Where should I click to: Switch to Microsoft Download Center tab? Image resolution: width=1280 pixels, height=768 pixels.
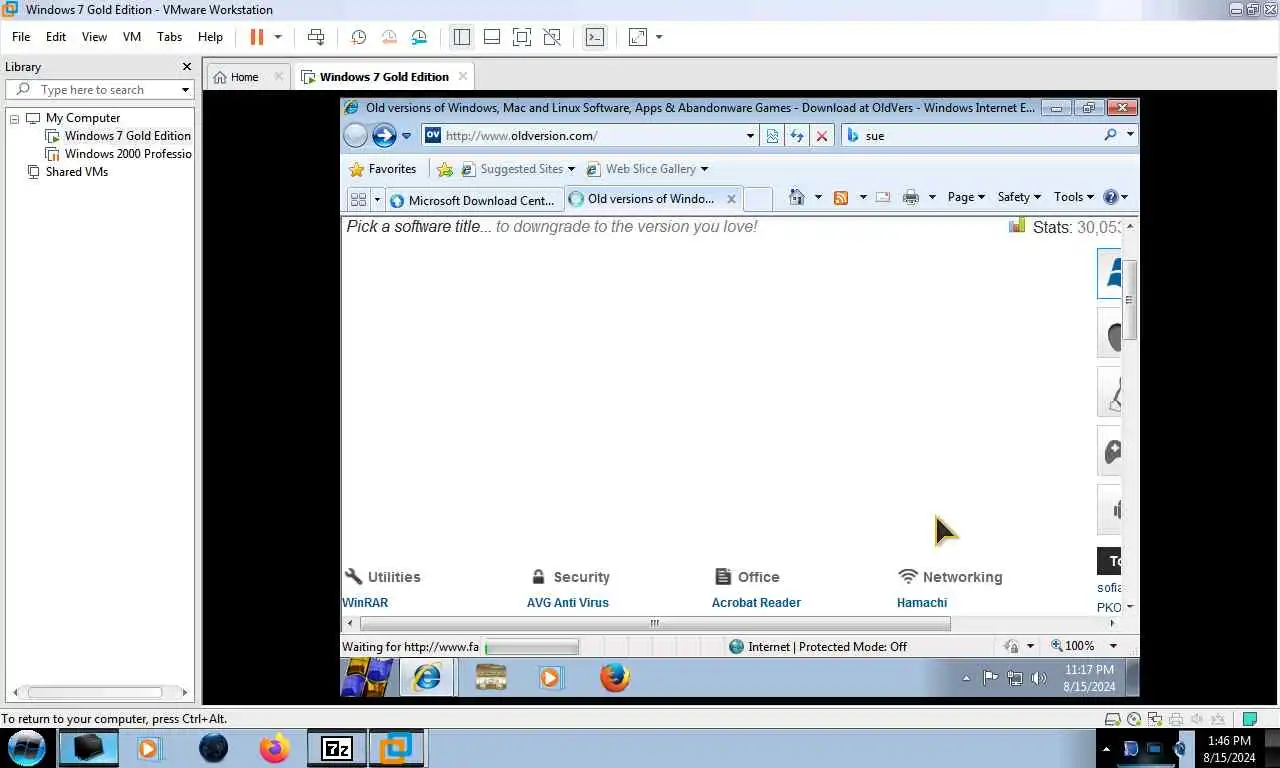coord(474,200)
